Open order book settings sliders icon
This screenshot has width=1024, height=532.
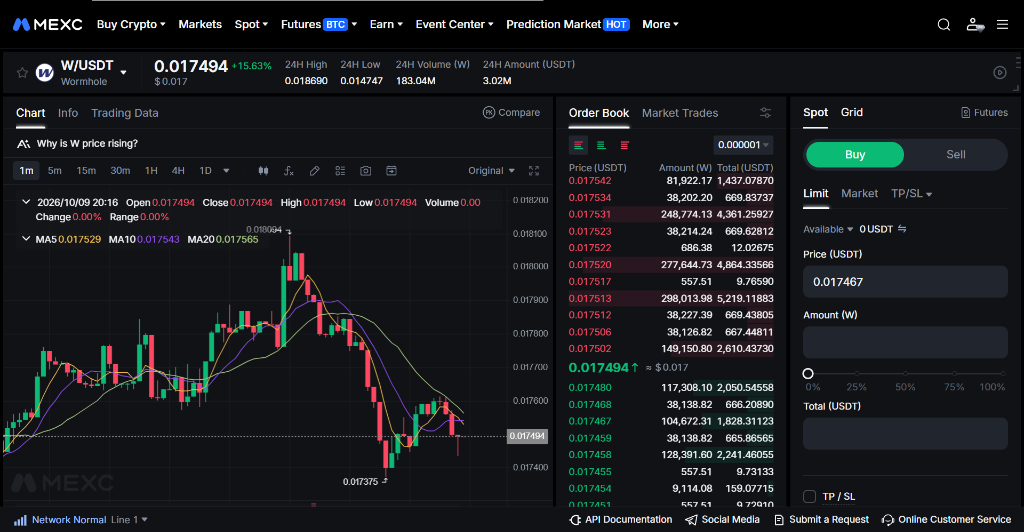coord(765,113)
